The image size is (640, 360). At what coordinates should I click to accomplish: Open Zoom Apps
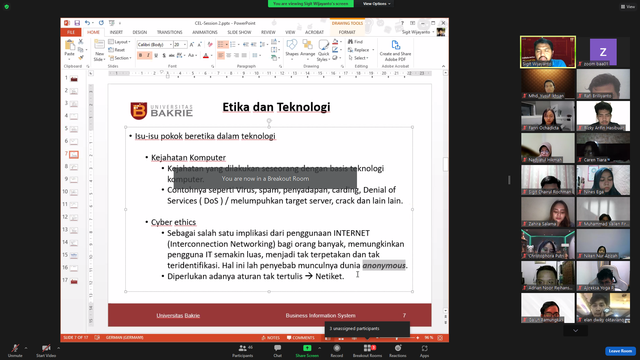point(424,351)
